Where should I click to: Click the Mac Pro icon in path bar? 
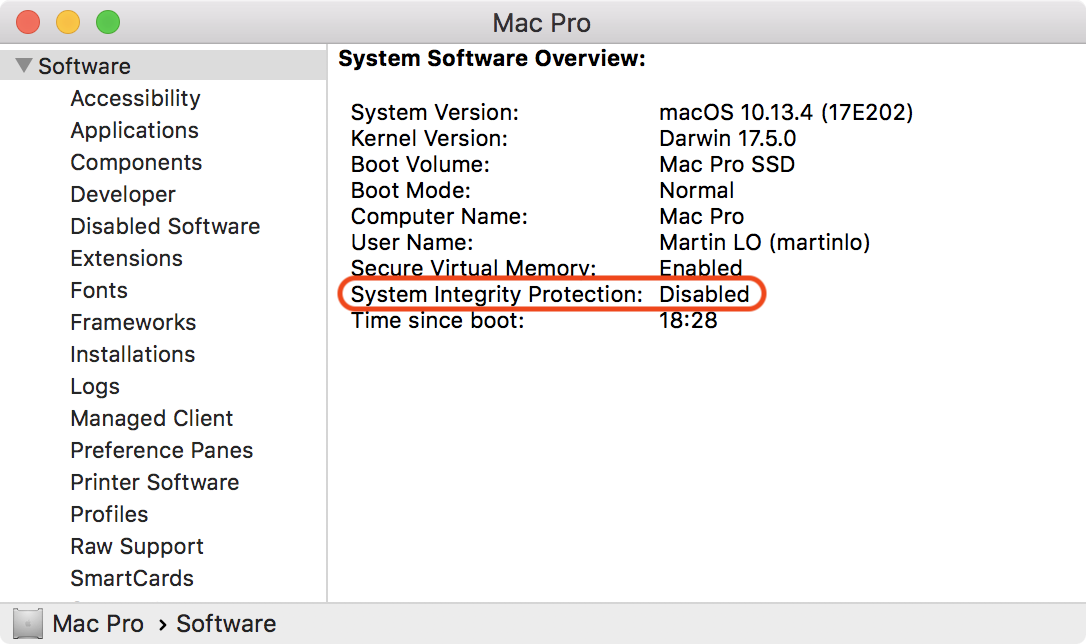[28, 624]
